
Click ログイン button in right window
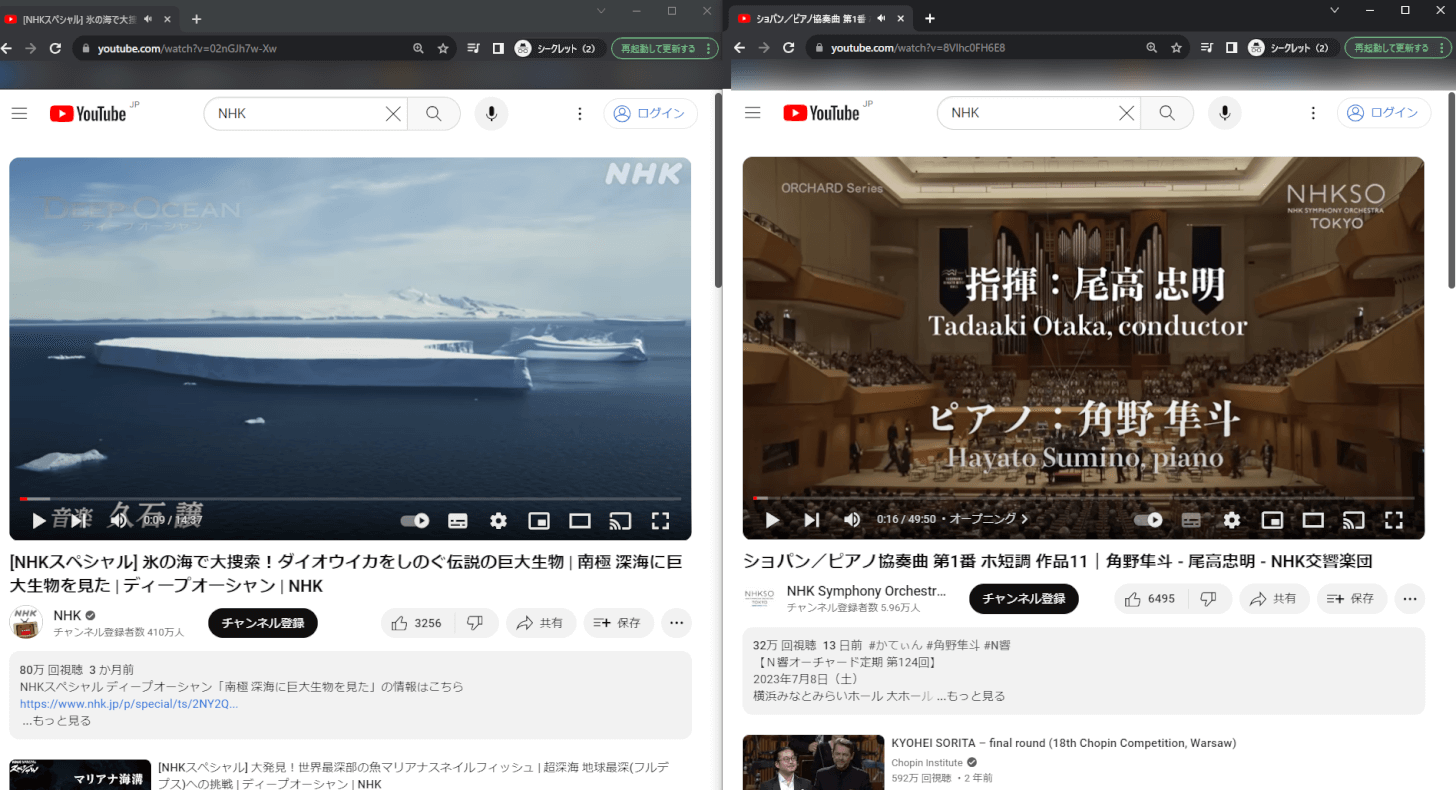click(x=1384, y=113)
